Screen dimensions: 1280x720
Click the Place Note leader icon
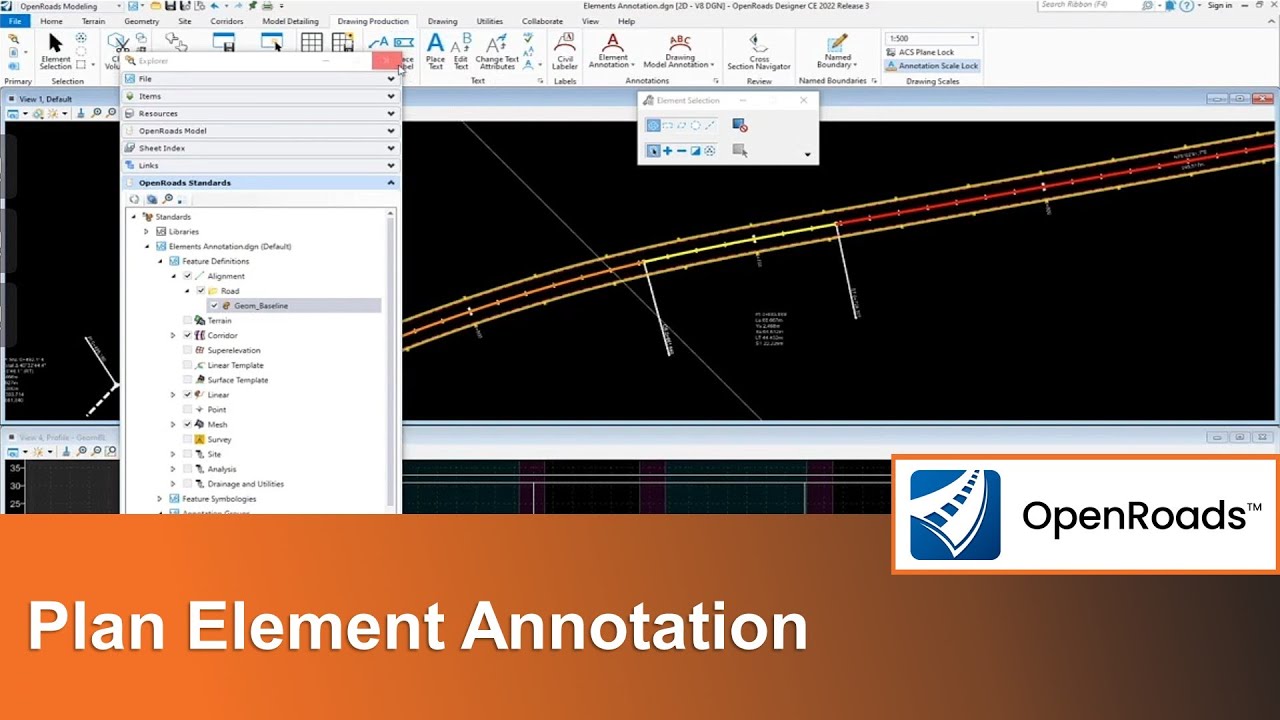click(x=378, y=42)
